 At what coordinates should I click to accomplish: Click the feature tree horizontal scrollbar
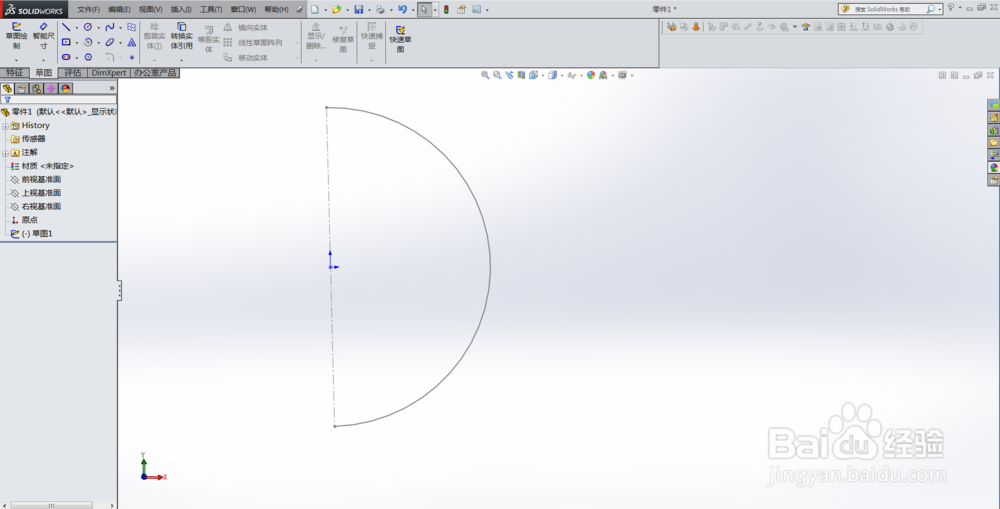(52, 505)
